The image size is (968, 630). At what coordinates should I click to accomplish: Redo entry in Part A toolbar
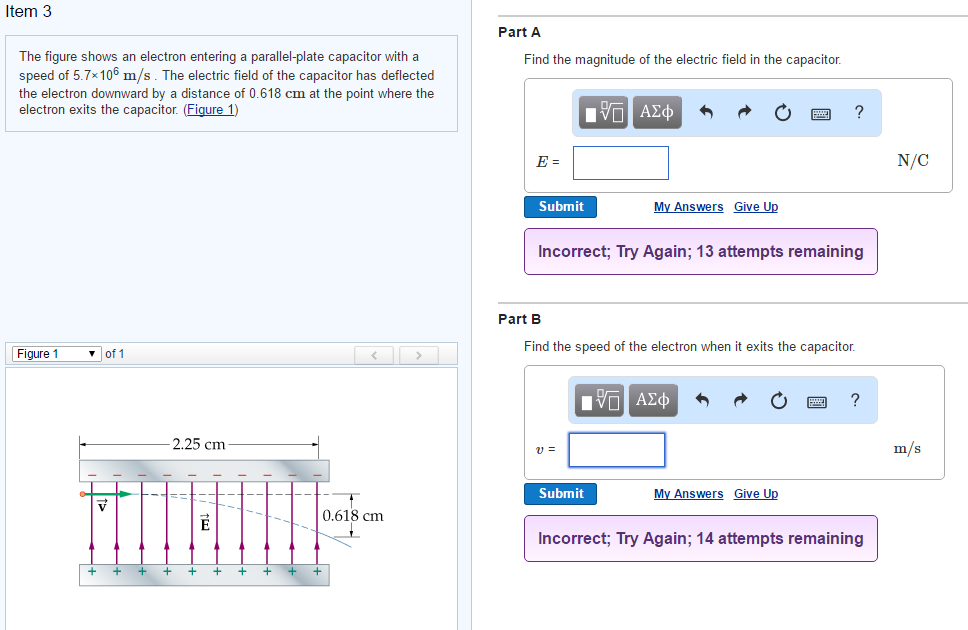pos(745,112)
